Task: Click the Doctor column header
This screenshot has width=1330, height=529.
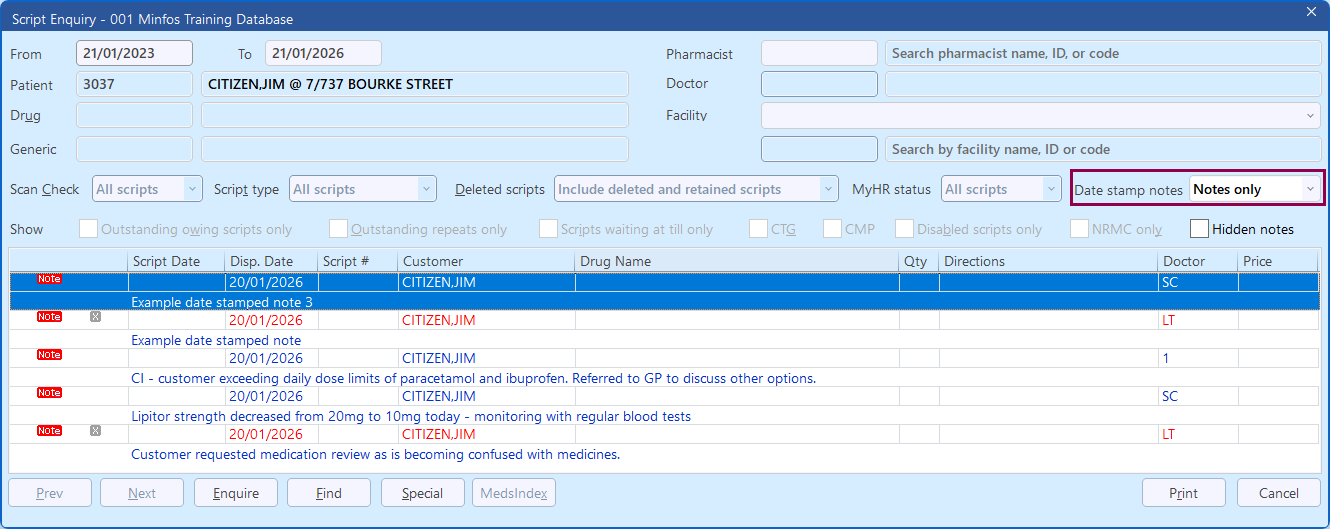Action: pos(1198,261)
